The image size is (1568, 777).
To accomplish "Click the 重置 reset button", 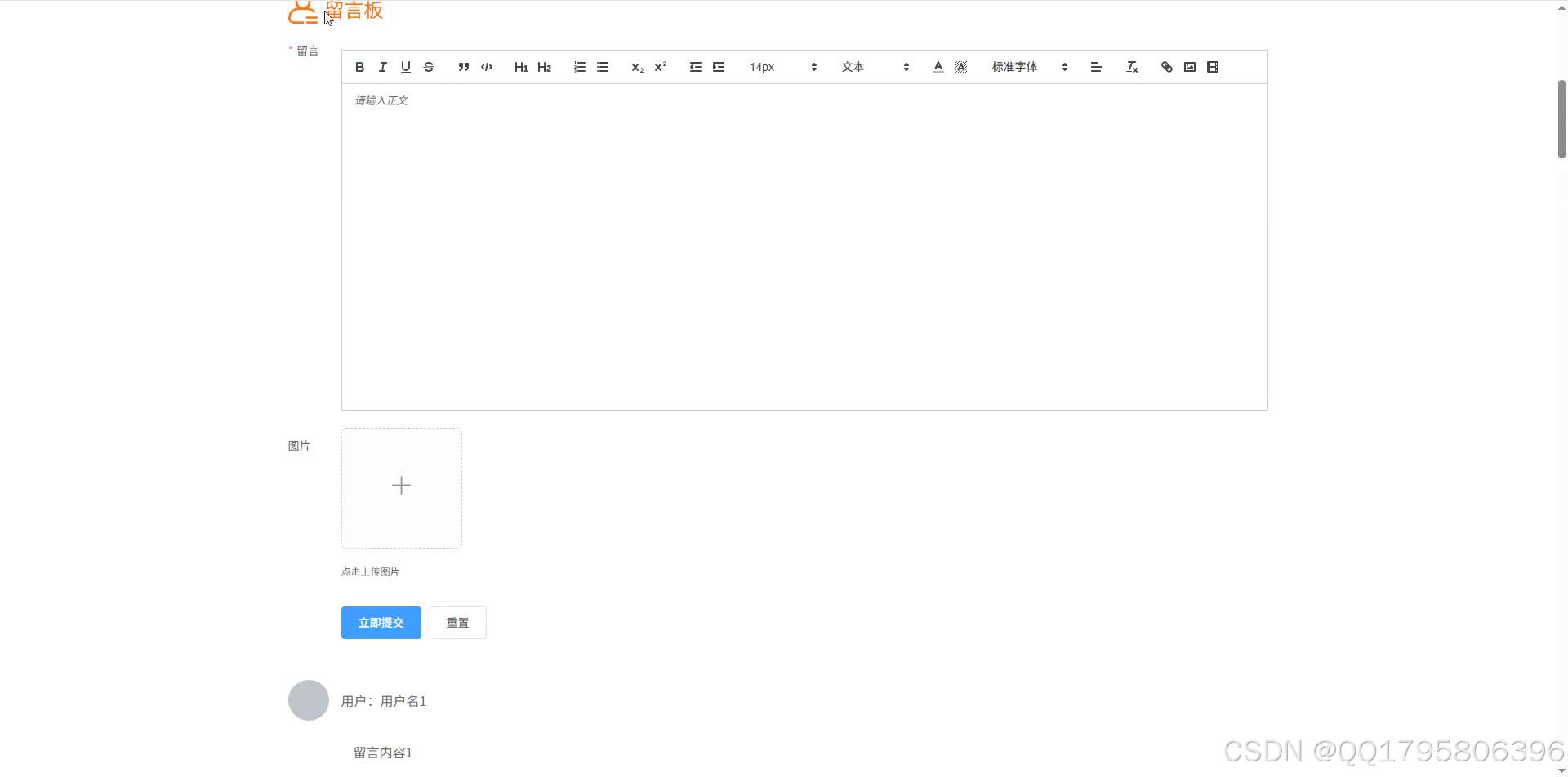I will click(457, 623).
